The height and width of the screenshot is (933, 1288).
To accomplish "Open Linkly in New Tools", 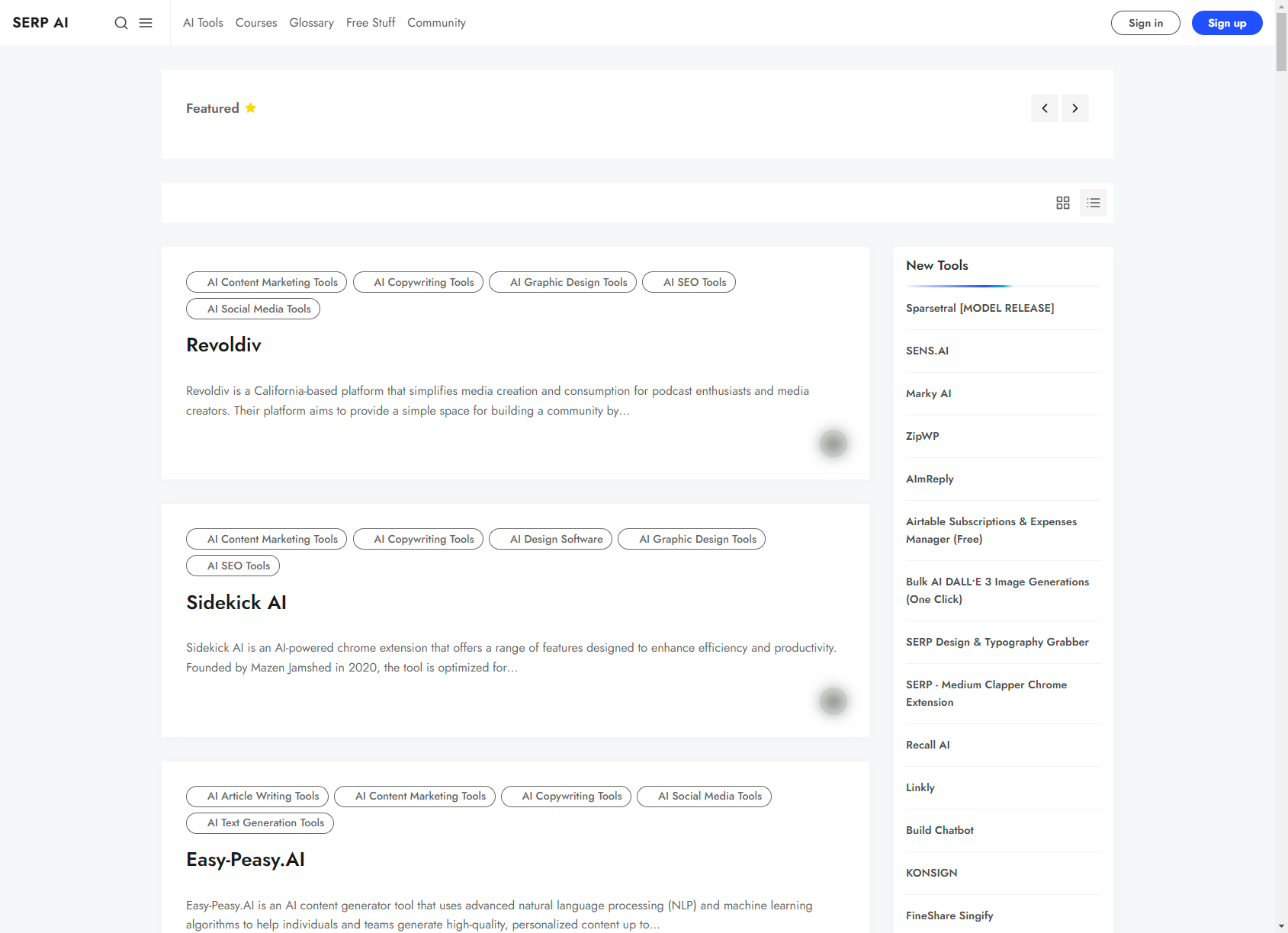I will click(x=920, y=787).
